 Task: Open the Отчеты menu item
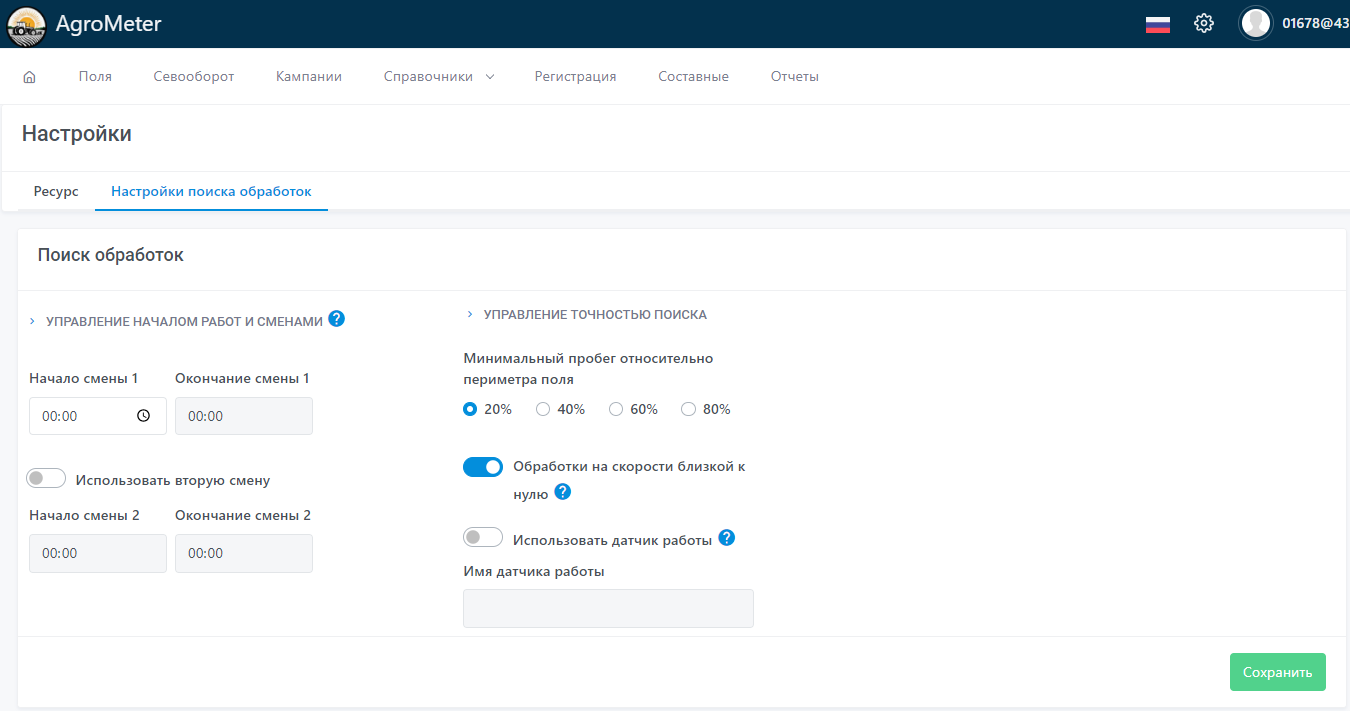(794, 75)
